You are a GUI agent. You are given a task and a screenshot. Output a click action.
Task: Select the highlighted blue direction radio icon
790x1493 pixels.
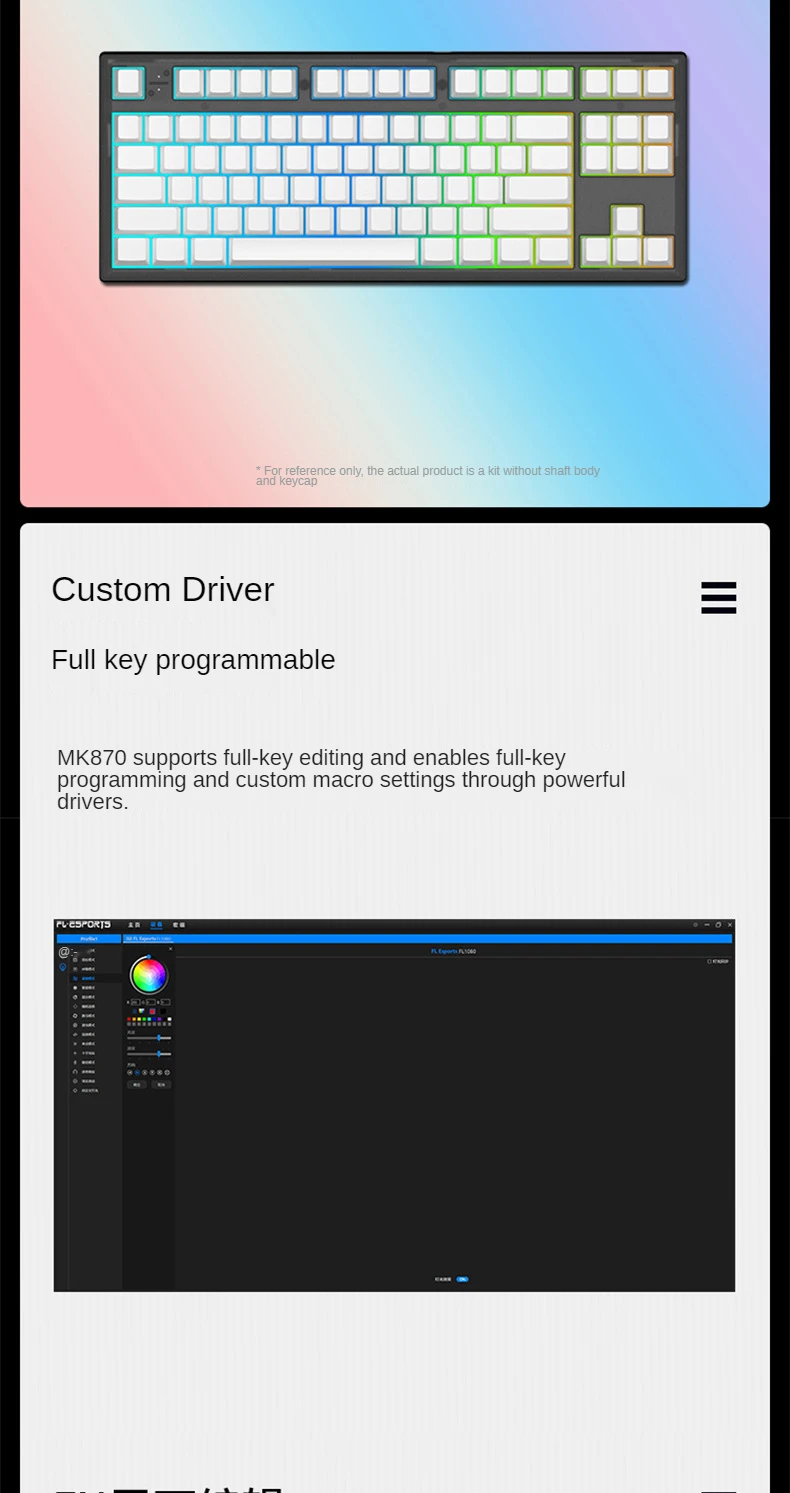(137, 1072)
